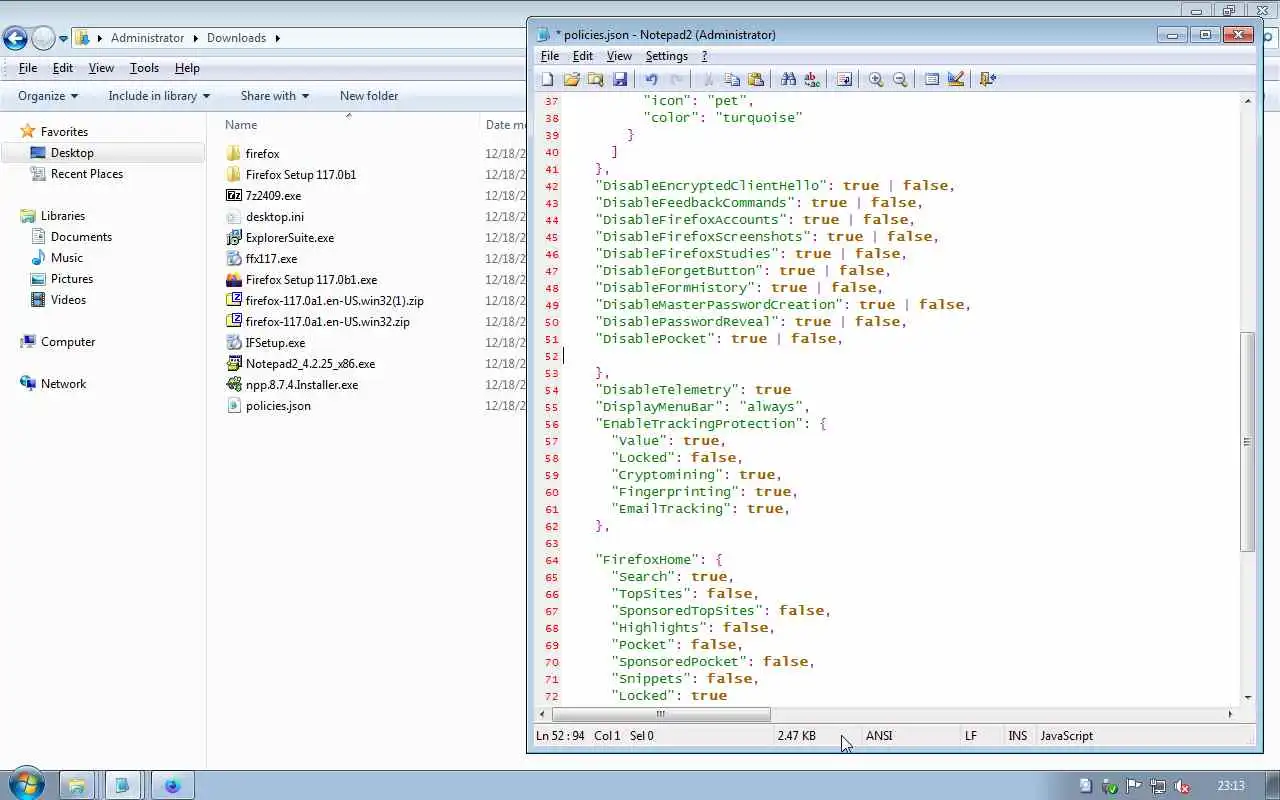This screenshot has width=1280, height=800.
Task: Open Explorer's File menu
Action: tap(28, 68)
